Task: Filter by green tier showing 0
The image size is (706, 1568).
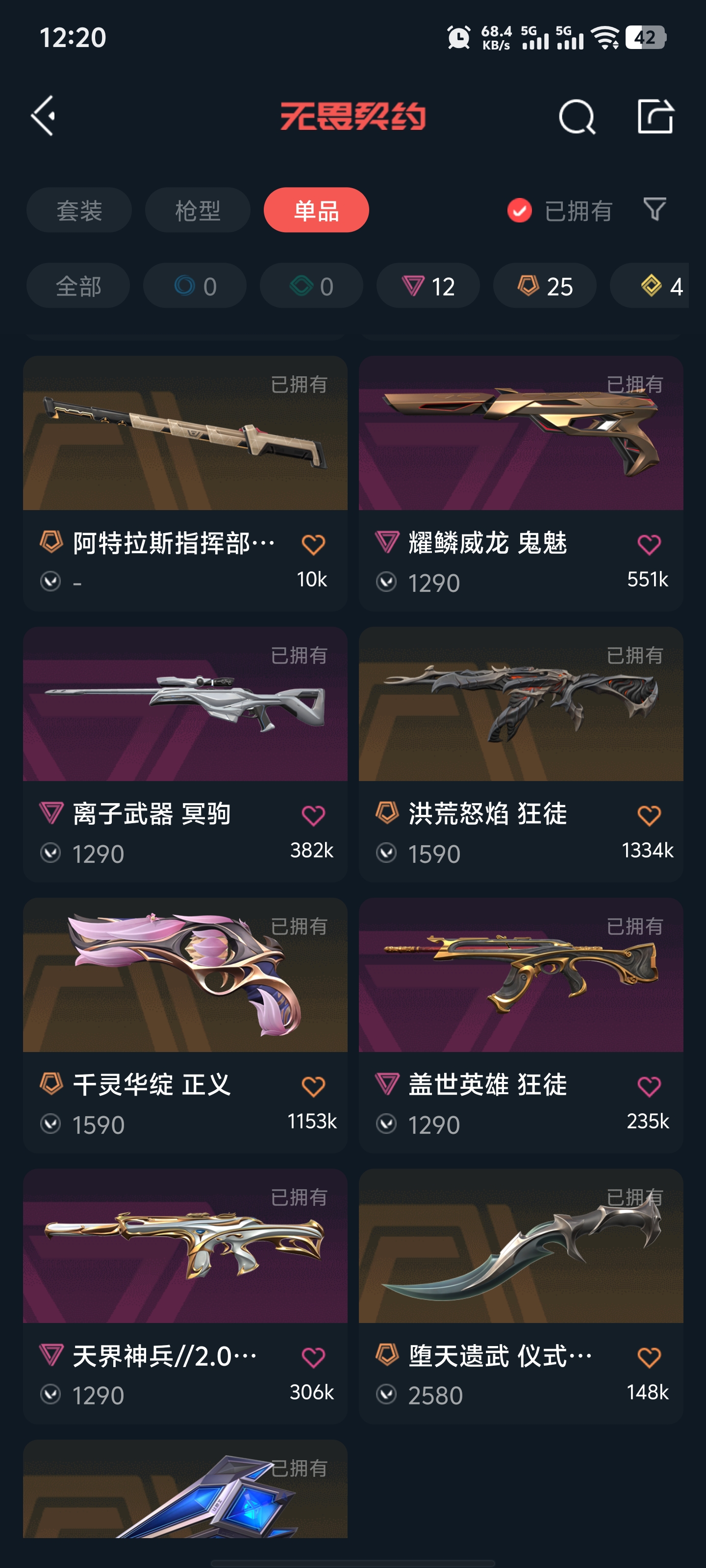Action: click(x=311, y=286)
